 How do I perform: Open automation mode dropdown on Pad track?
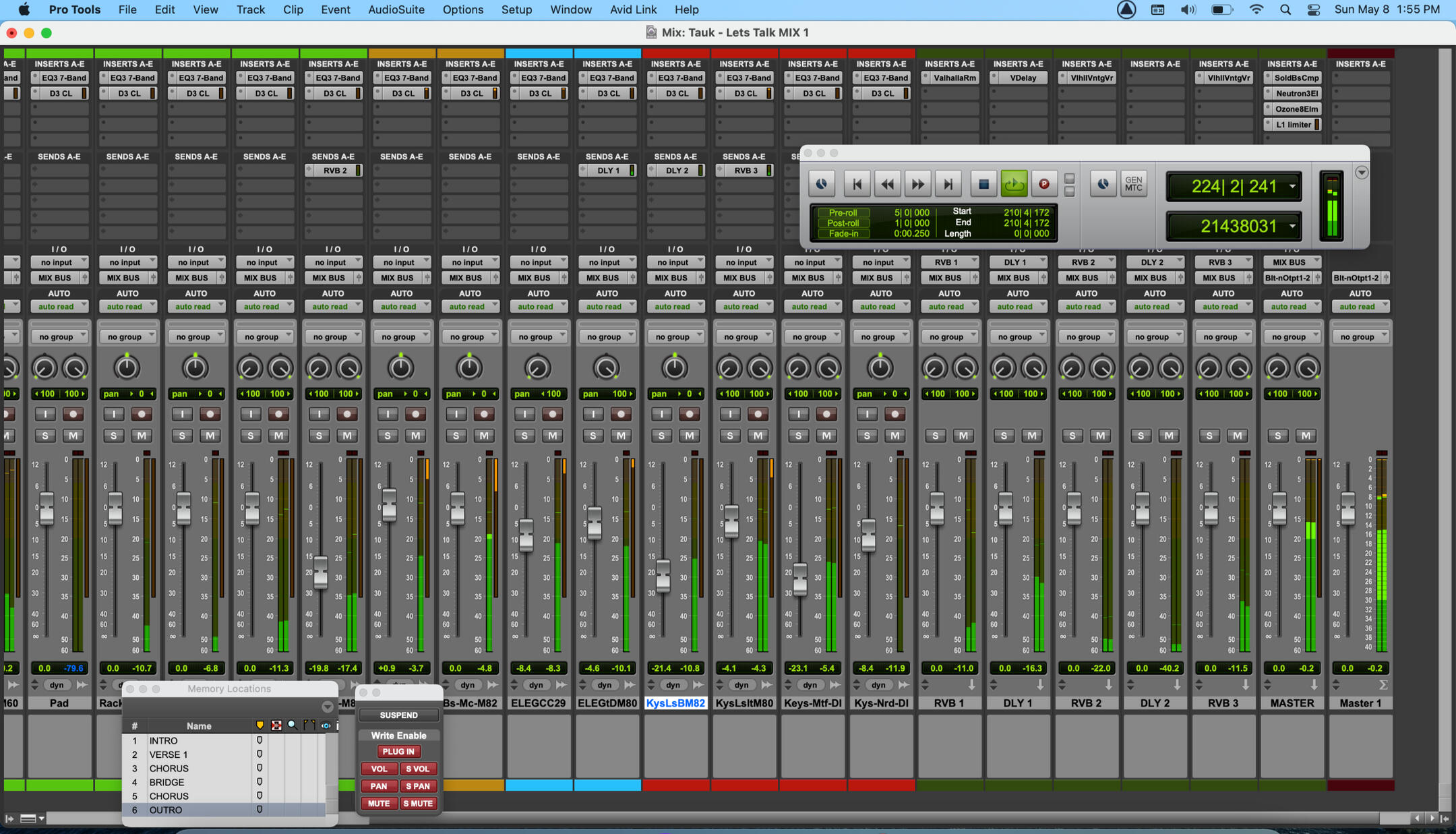pyautogui.click(x=59, y=307)
